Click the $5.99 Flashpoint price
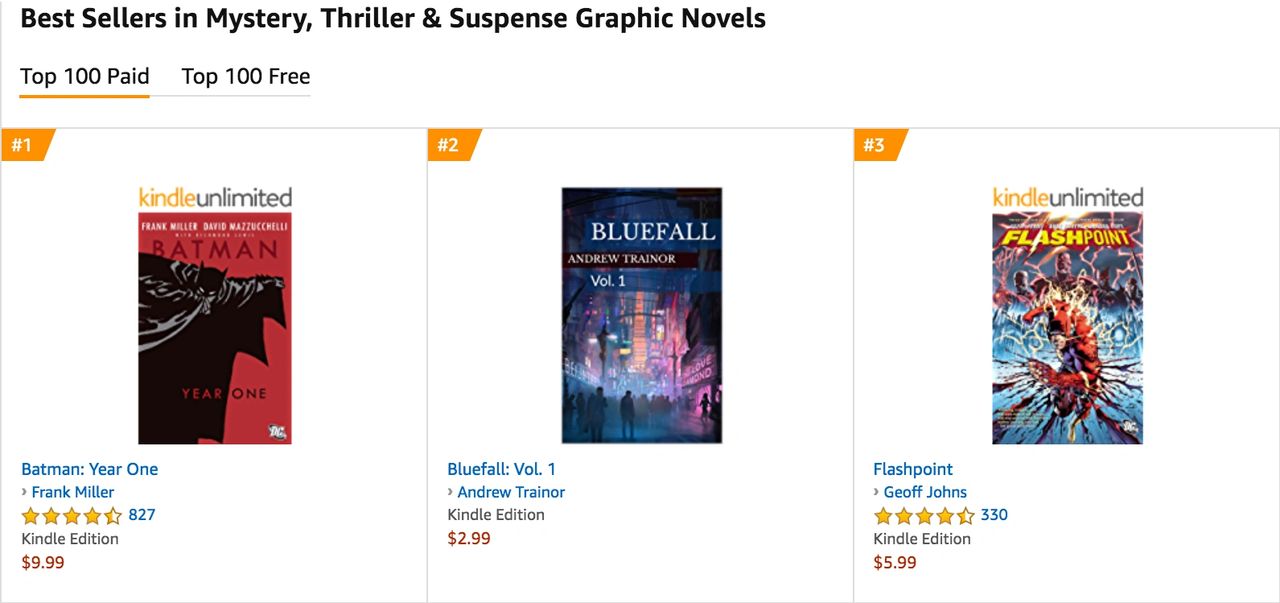This screenshot has width=1280, height=603. pyautogui.click(x=895, y=562)
